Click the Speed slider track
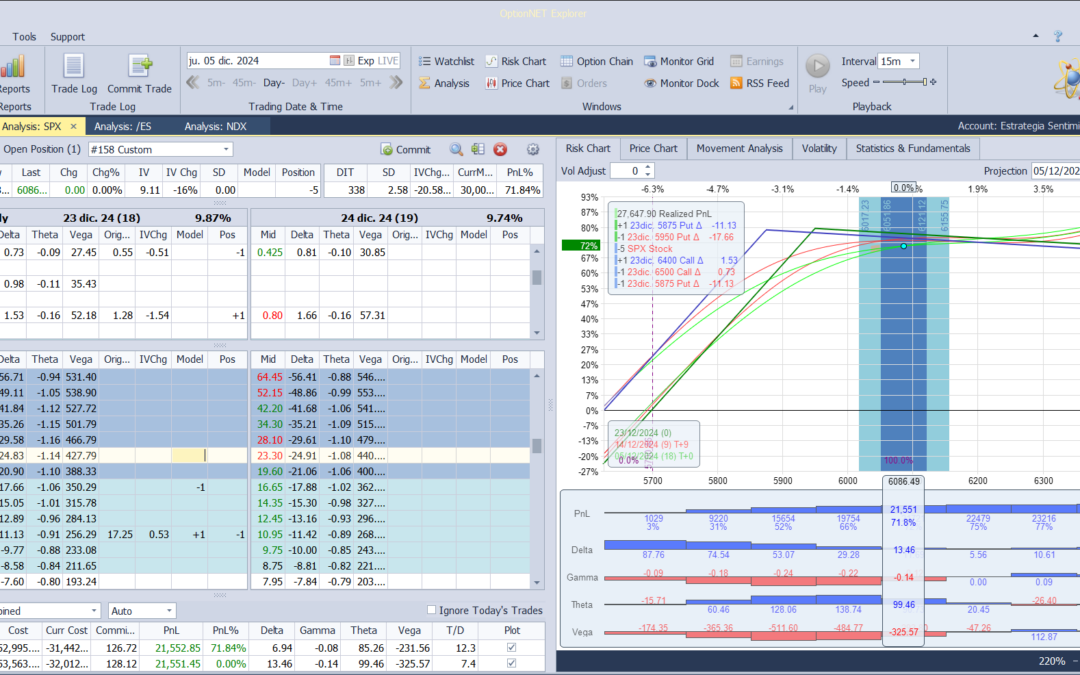The height and width of the screenshot is (675, 1080). (903, 82)
